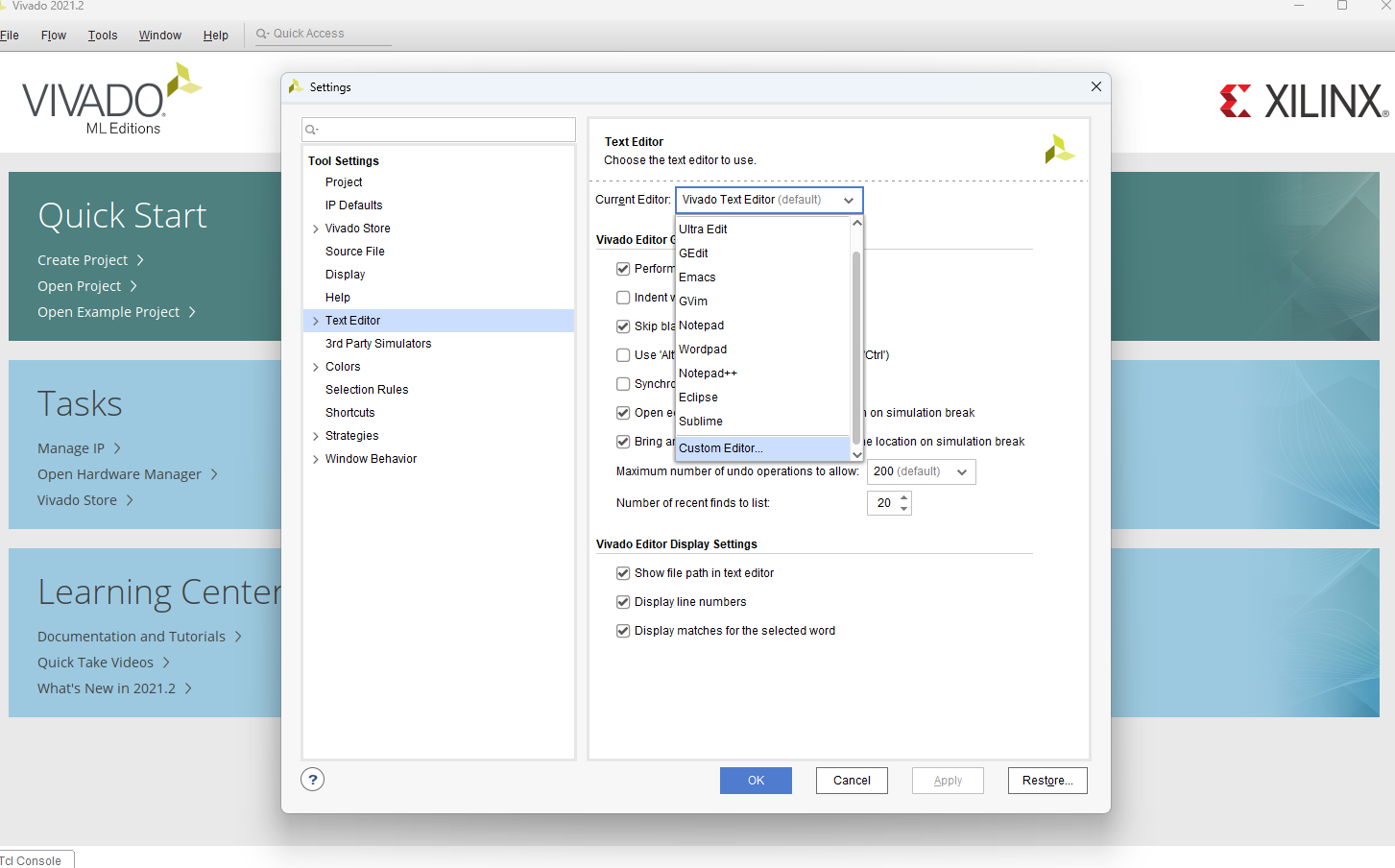Click the Vivado ML Editions logo
1395x868 pixels.
(110, 100)
